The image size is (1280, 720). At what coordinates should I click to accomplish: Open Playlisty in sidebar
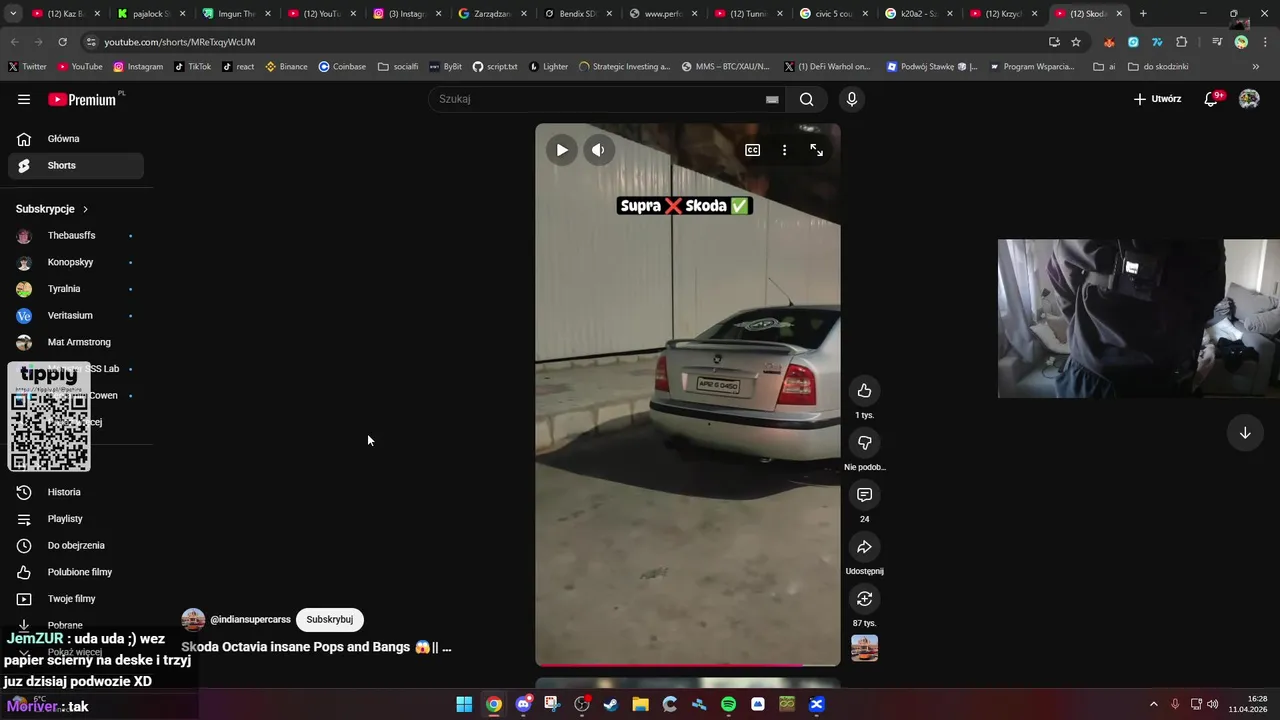coord(76,519)
